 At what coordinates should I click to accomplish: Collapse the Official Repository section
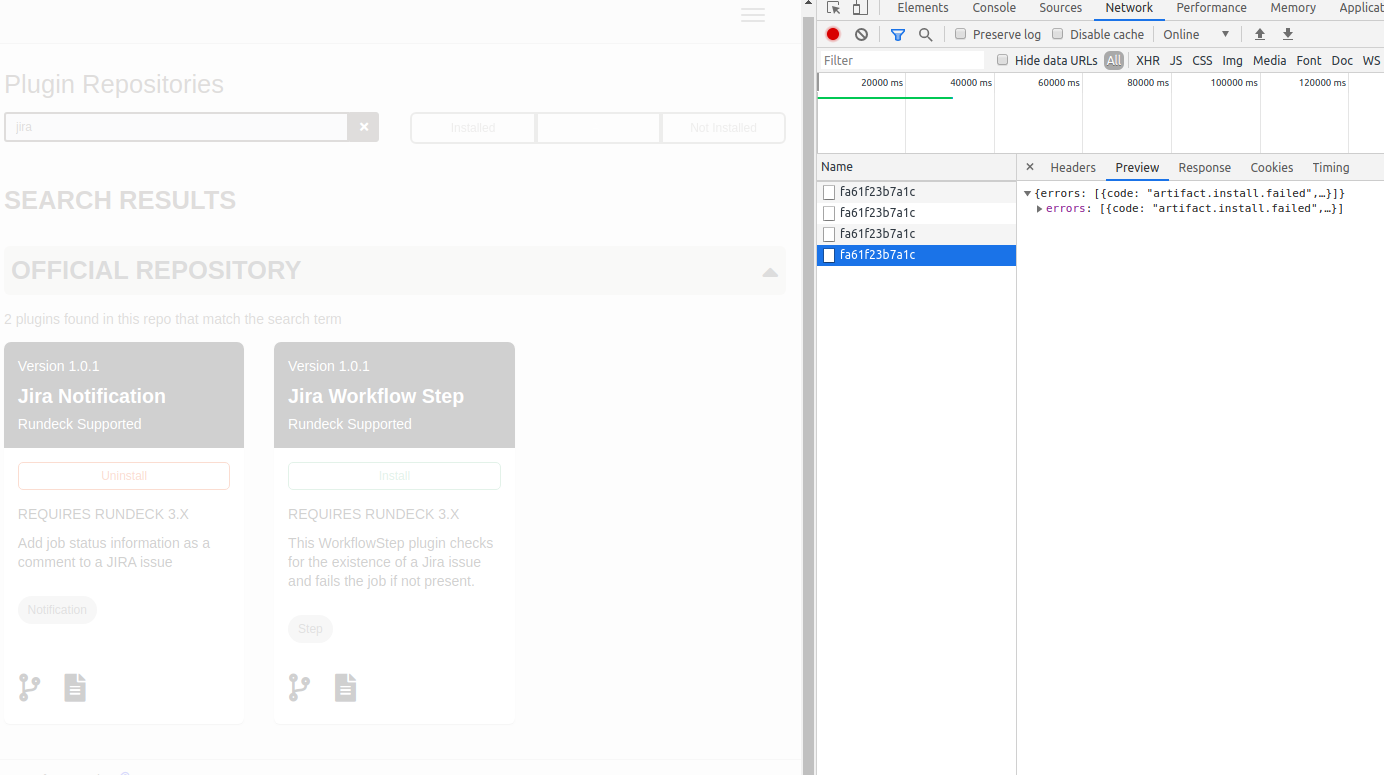769,270
